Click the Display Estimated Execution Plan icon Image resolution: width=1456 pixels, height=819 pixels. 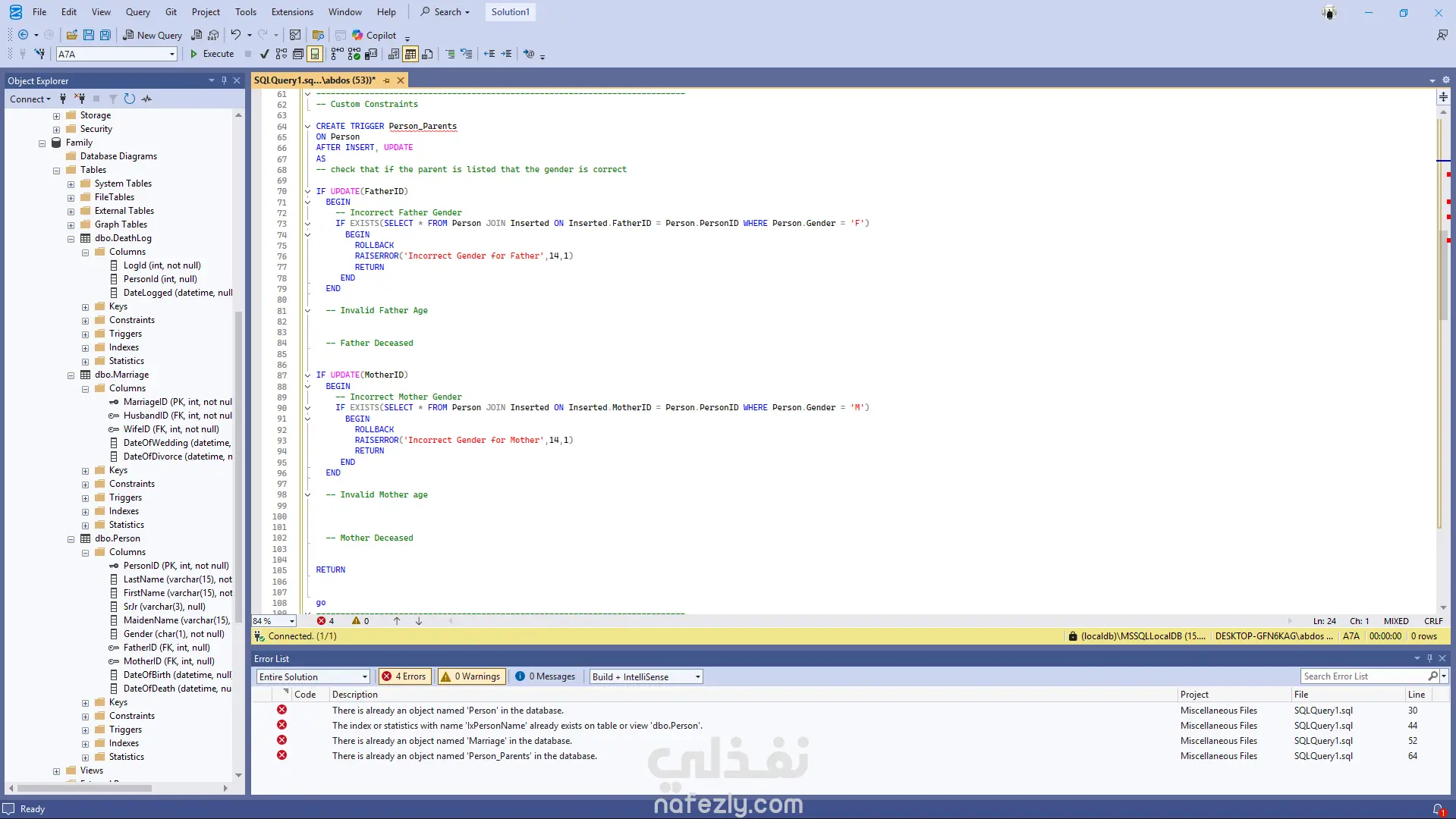(281, 54)
